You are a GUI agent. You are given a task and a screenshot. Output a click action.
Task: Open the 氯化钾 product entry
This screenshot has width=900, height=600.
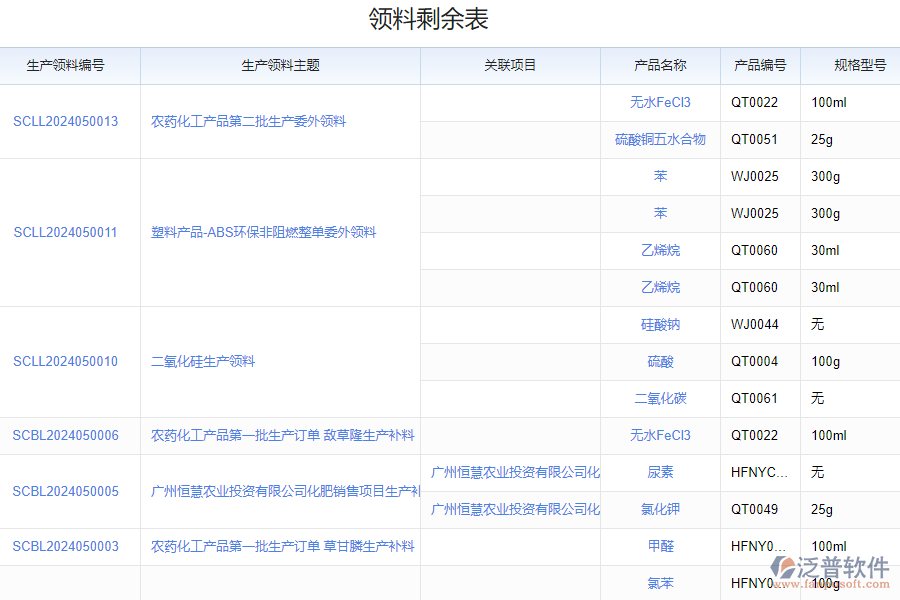tap(660, 509)
